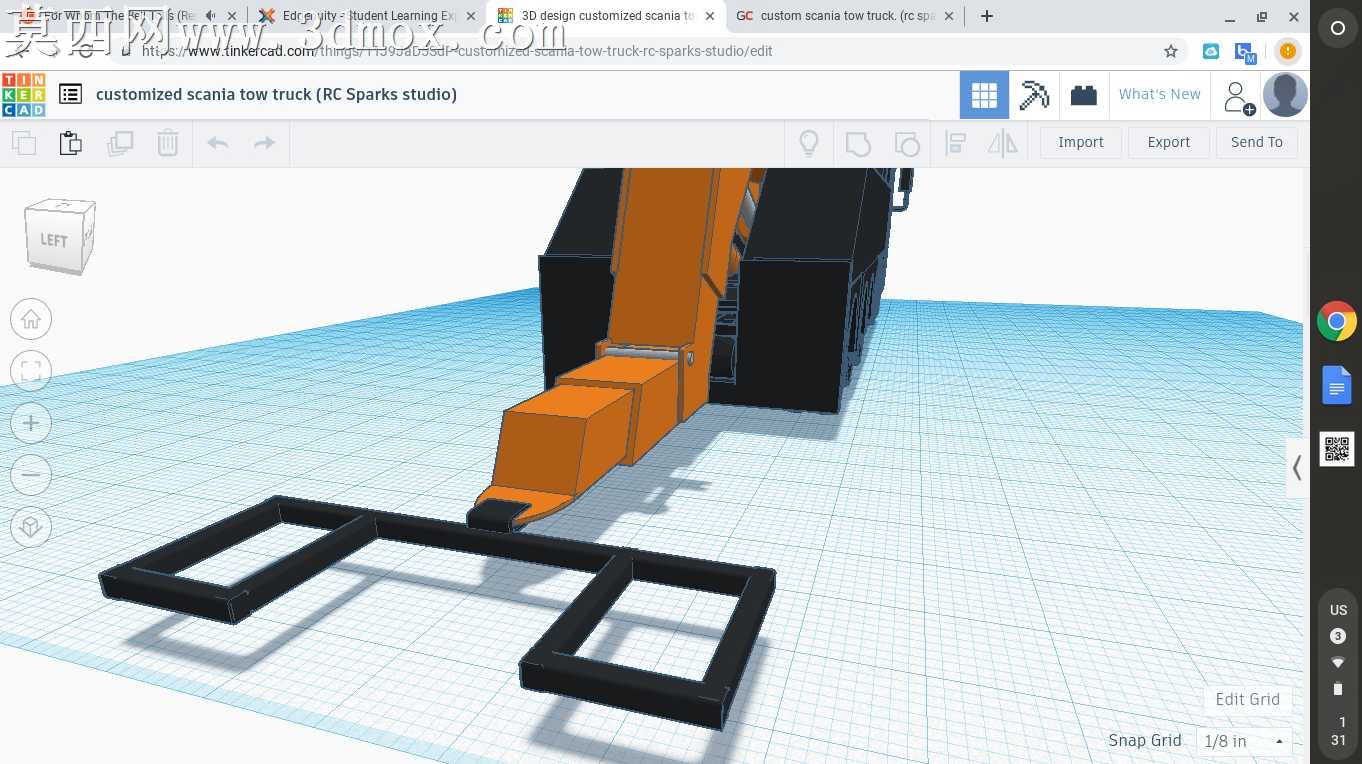
Task: Open a new browser tab
Action: [x=987, y=16]
